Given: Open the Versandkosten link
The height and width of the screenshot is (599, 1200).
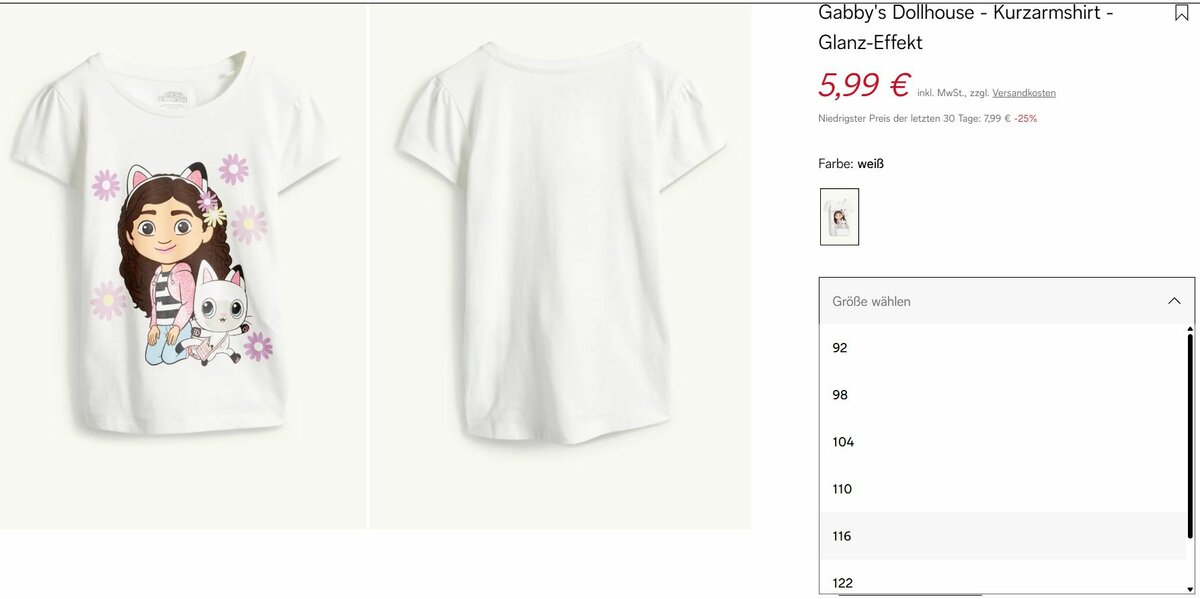Looking at the screenshot, I should coord(1024,93).
